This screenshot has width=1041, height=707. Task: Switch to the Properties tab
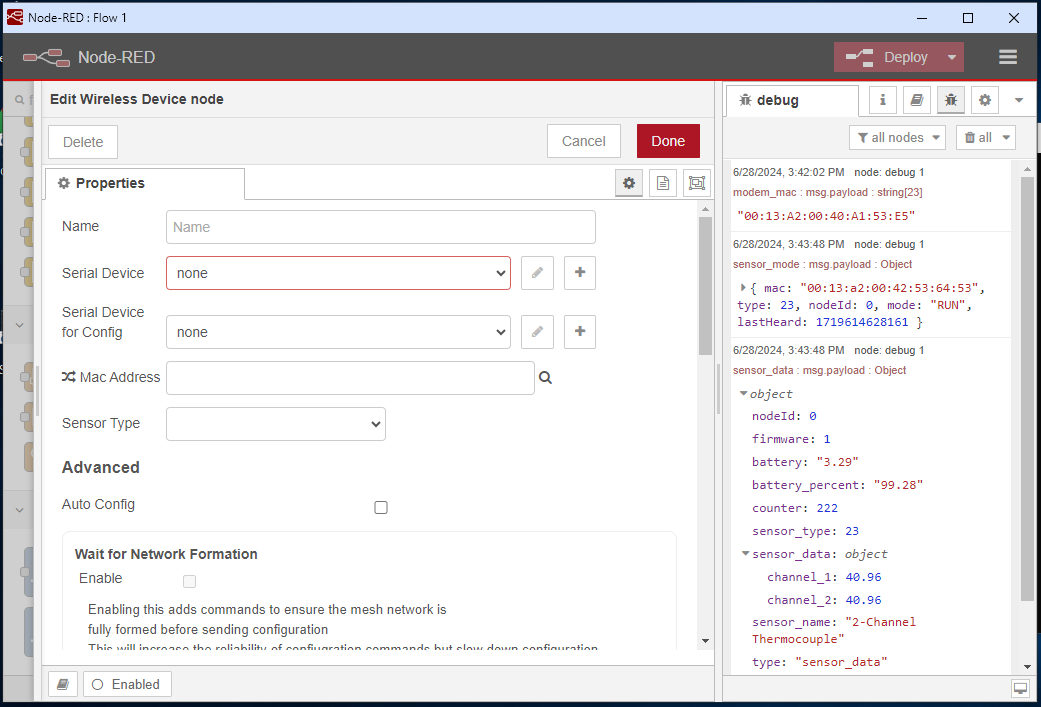(x=145, y=183)
